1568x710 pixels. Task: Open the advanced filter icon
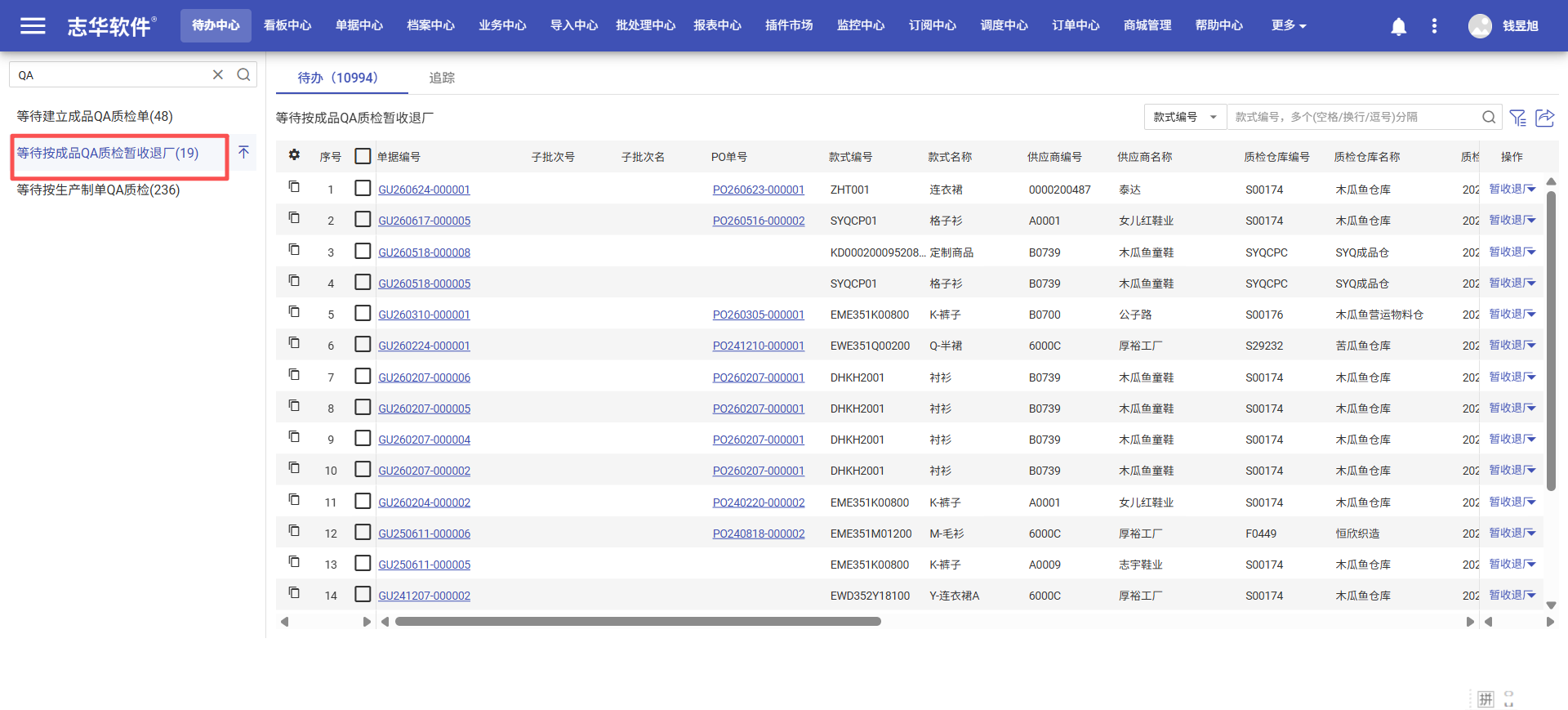1518,118
